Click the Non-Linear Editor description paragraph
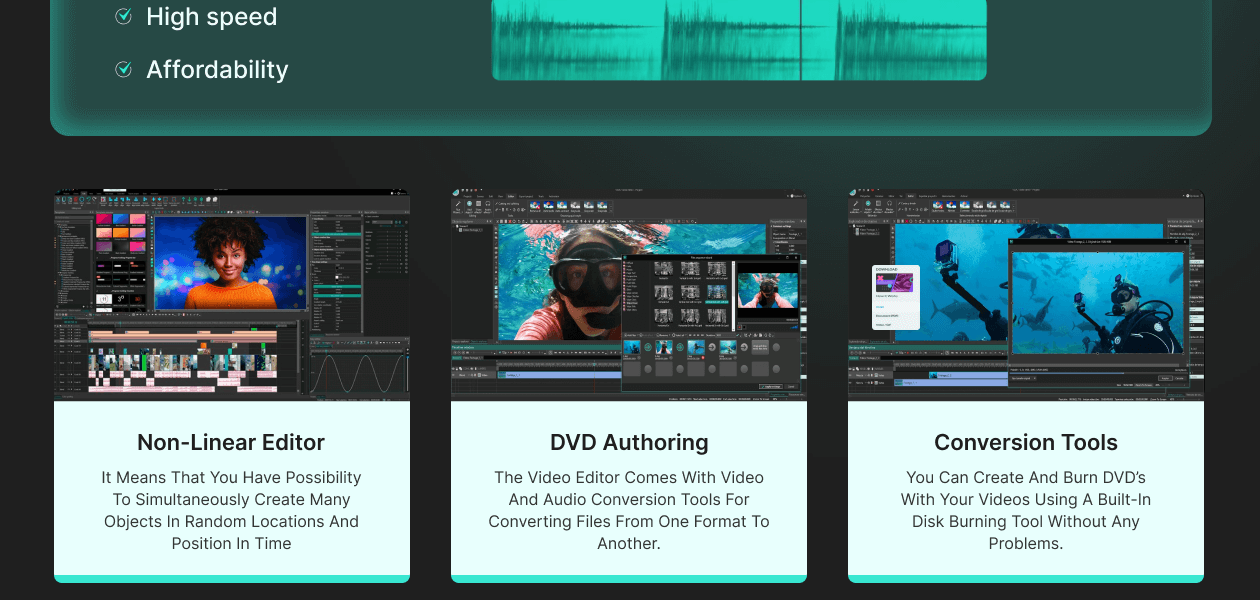Image resolution: width=1260 pixels, height=600 pixels. tap(231, 510)
